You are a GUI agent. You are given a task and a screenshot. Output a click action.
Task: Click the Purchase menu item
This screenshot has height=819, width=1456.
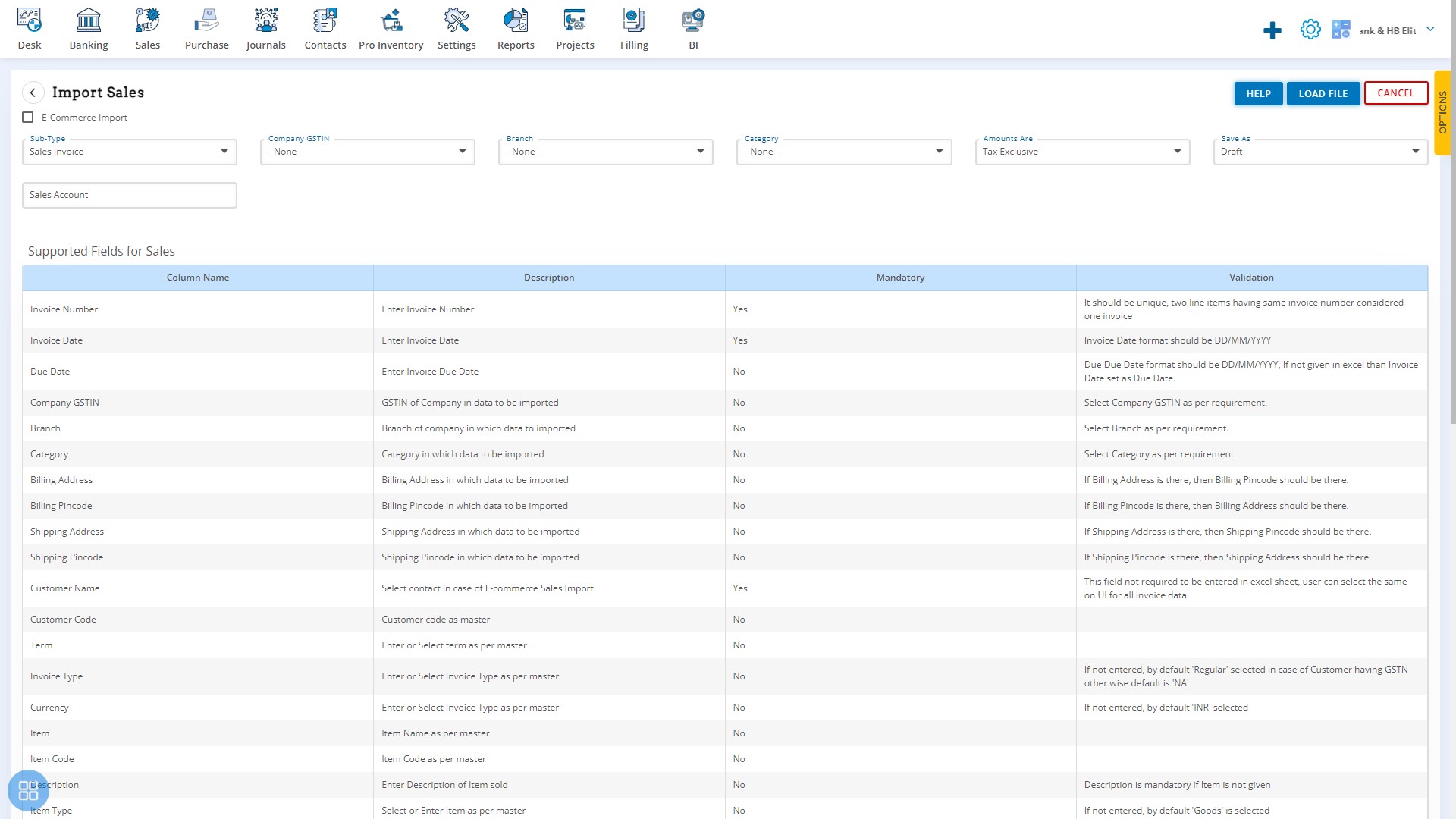click(x=206, y=28)
